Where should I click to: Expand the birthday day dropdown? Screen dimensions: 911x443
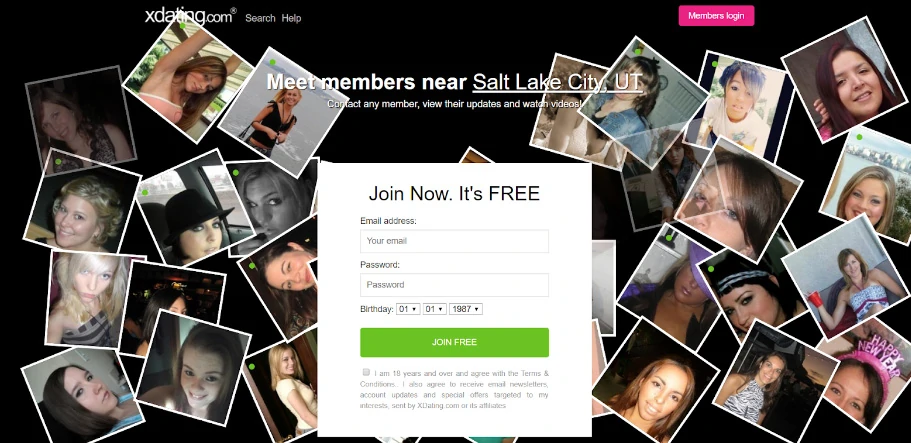(x=435, y=309)
